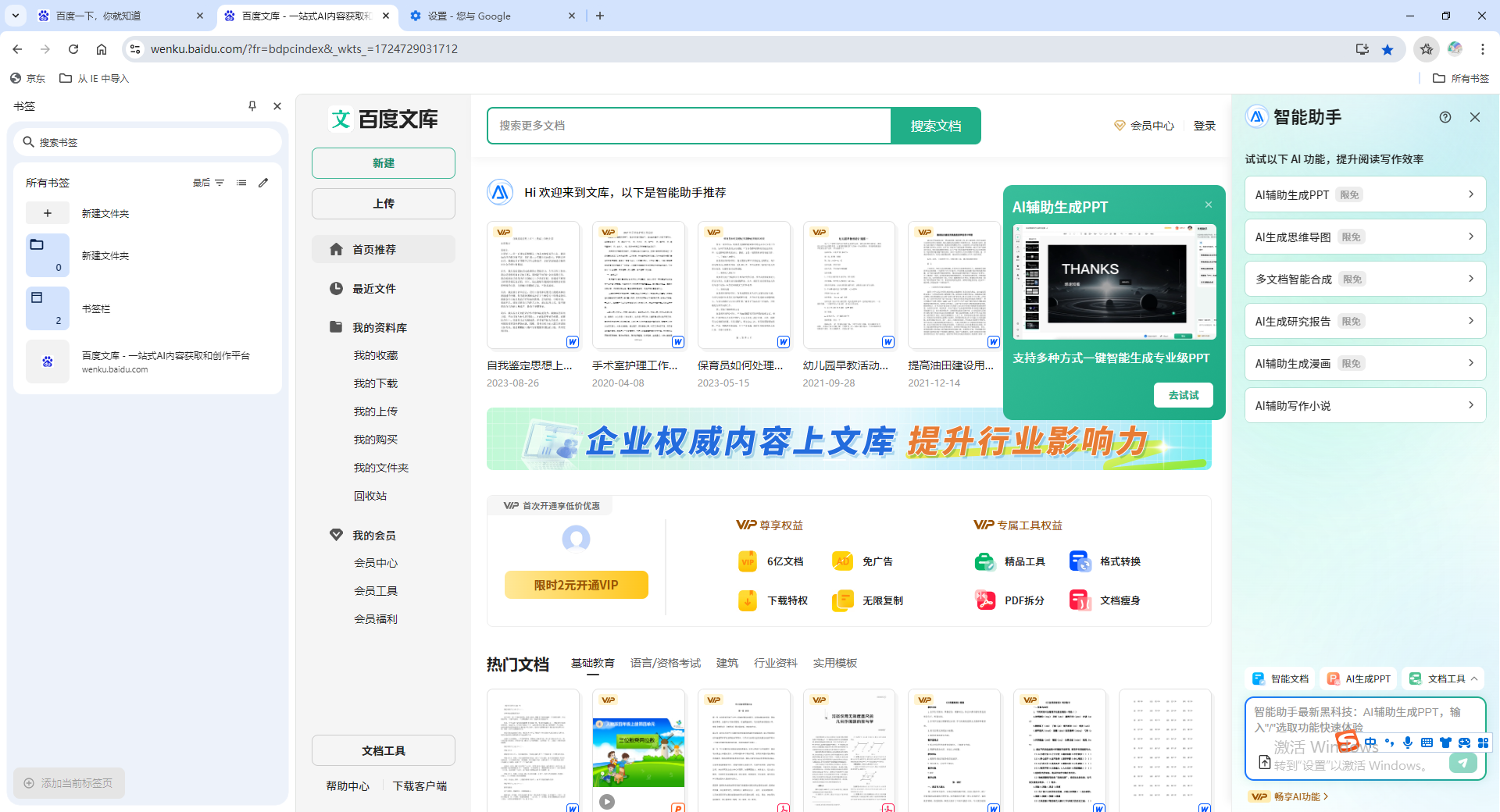Expand AI生成研究报告 option
The image size is (1500, 812).
click(x=1366, y=321)
